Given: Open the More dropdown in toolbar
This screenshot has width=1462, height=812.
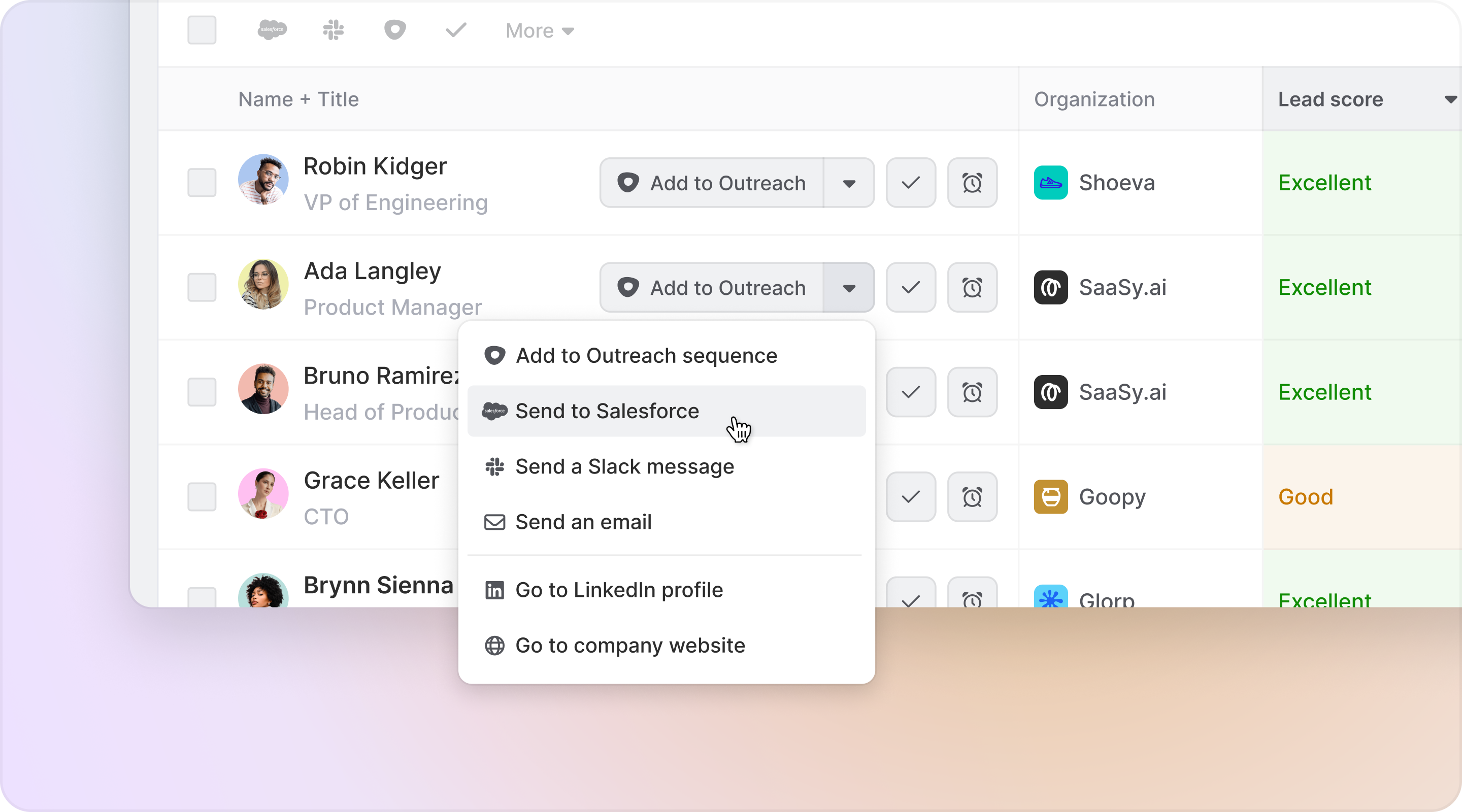Looking at the screenshot, I should coord(539,30).
